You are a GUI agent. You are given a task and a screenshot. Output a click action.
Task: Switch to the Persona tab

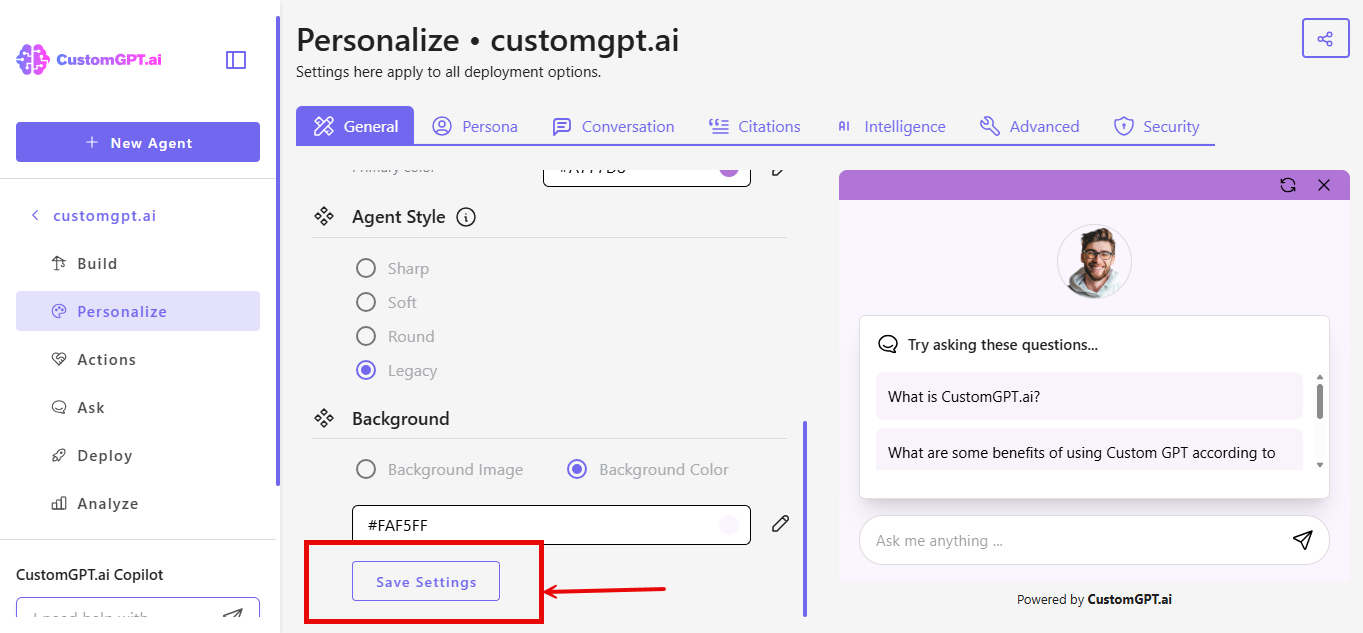pyautogui.click(x=475, y=126)
